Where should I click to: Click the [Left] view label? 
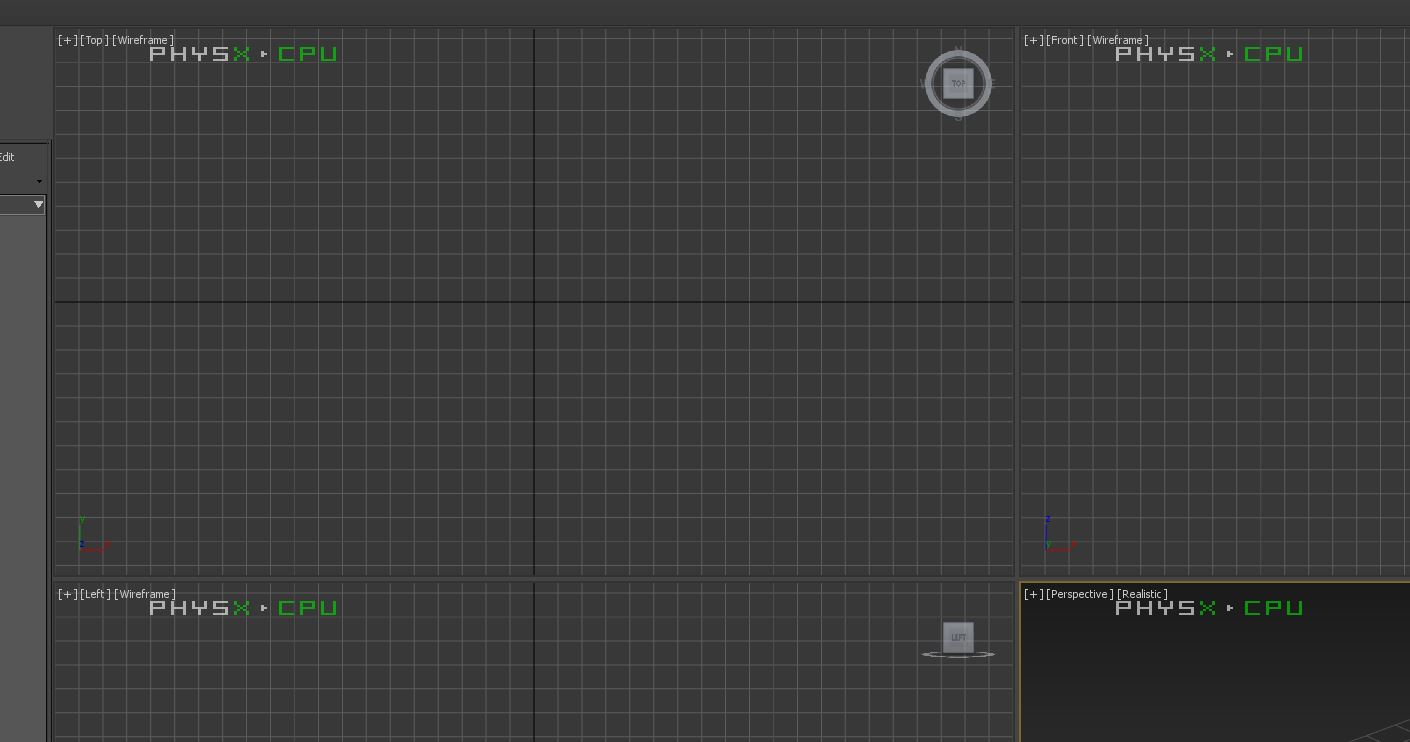click(x=96, y=595)
